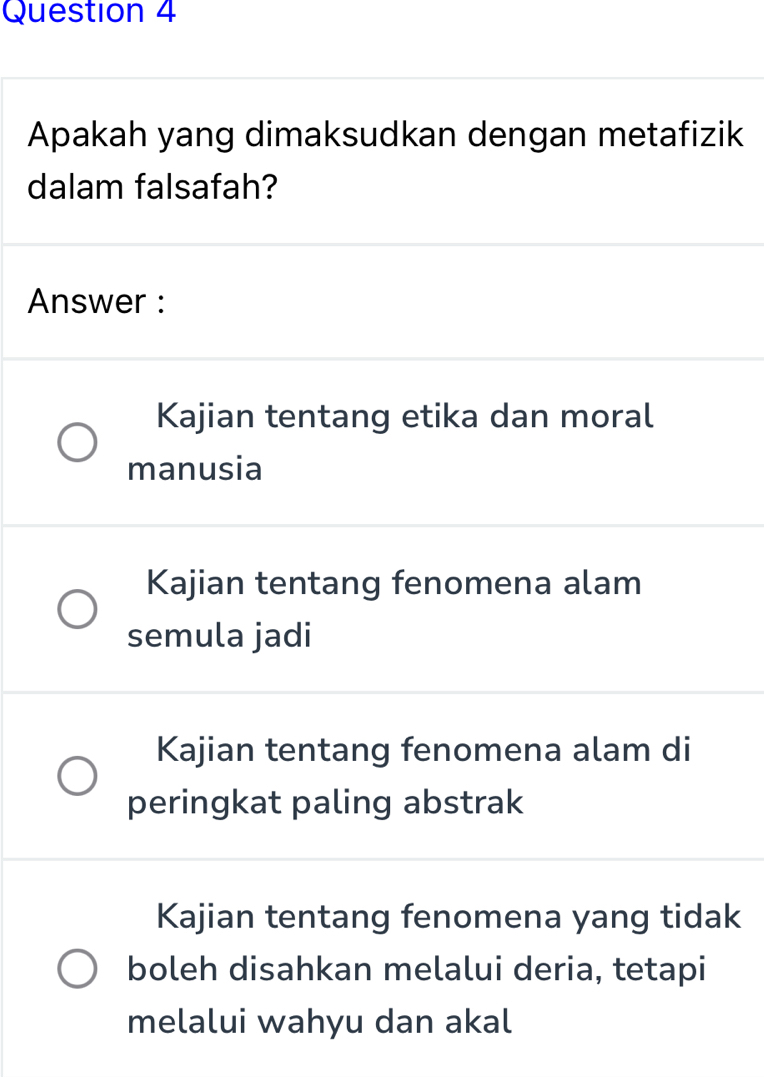Image resolution: width=764 pixels, height=1077 pixels.
Task: Select radio button for etika dan moral answer
Action: click(x=76, y=442)
